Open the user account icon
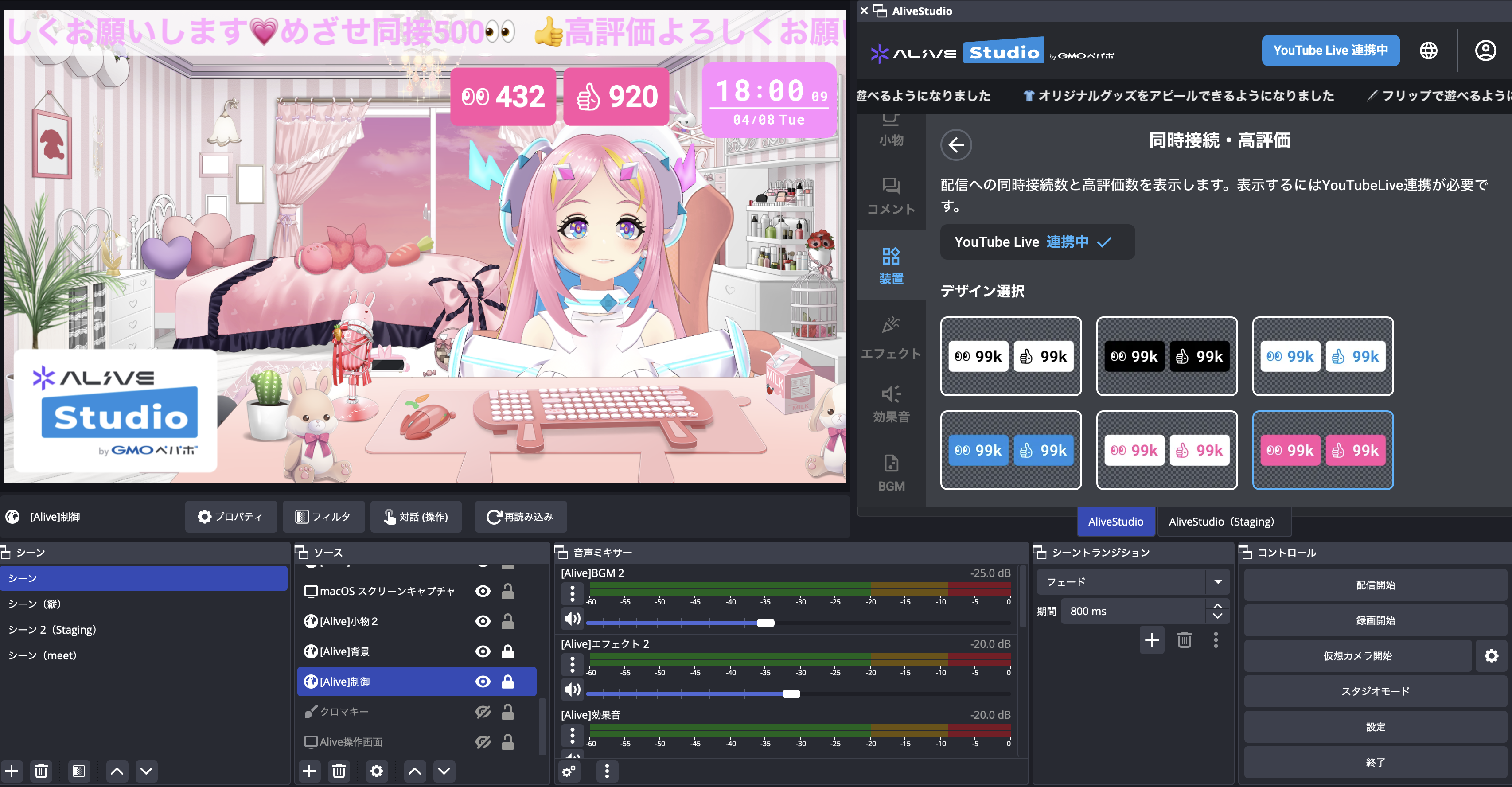Screen dimensions: 1512x787 tap(1485, 51)
